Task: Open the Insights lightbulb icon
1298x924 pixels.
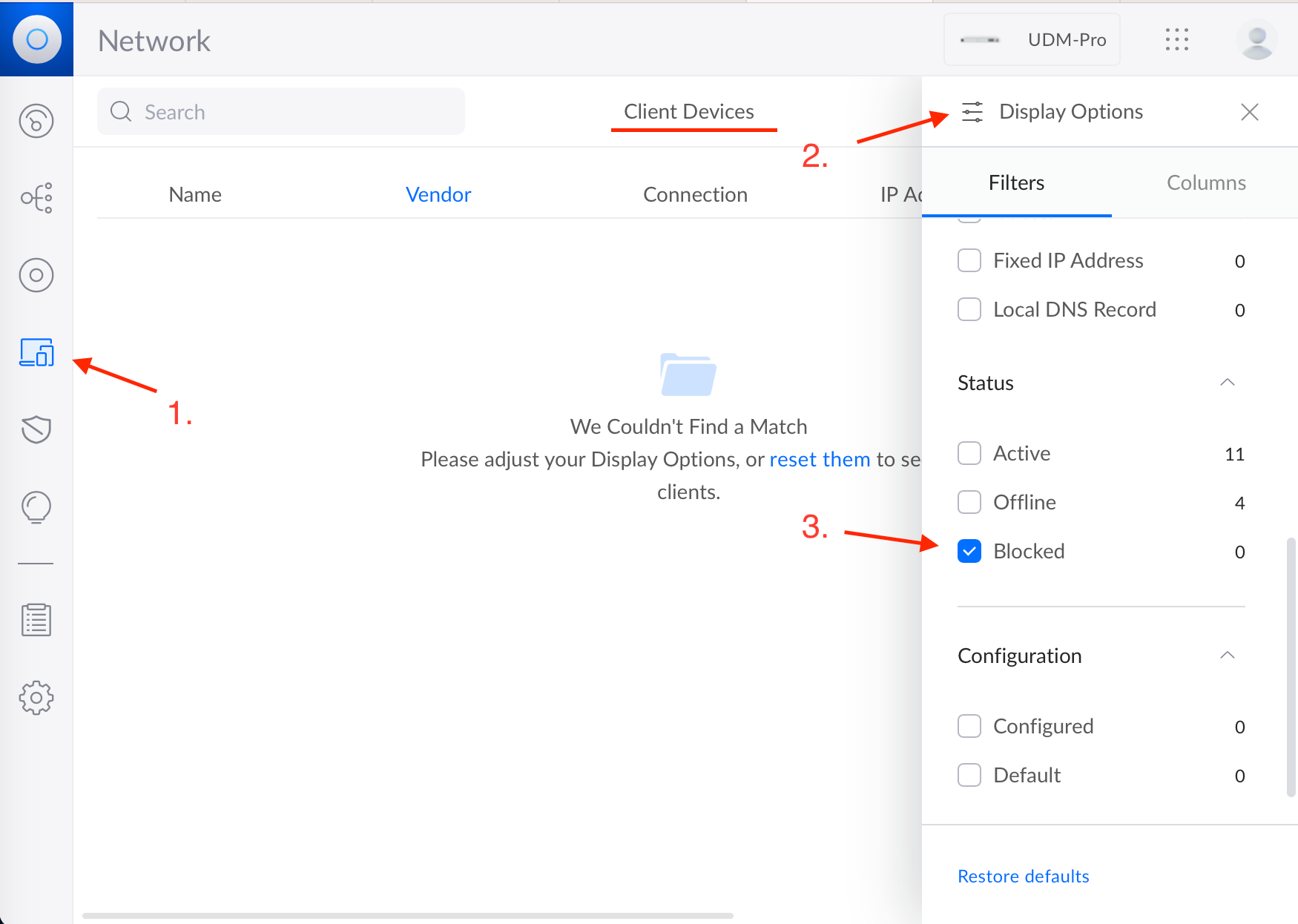Action: coord(36,507)
